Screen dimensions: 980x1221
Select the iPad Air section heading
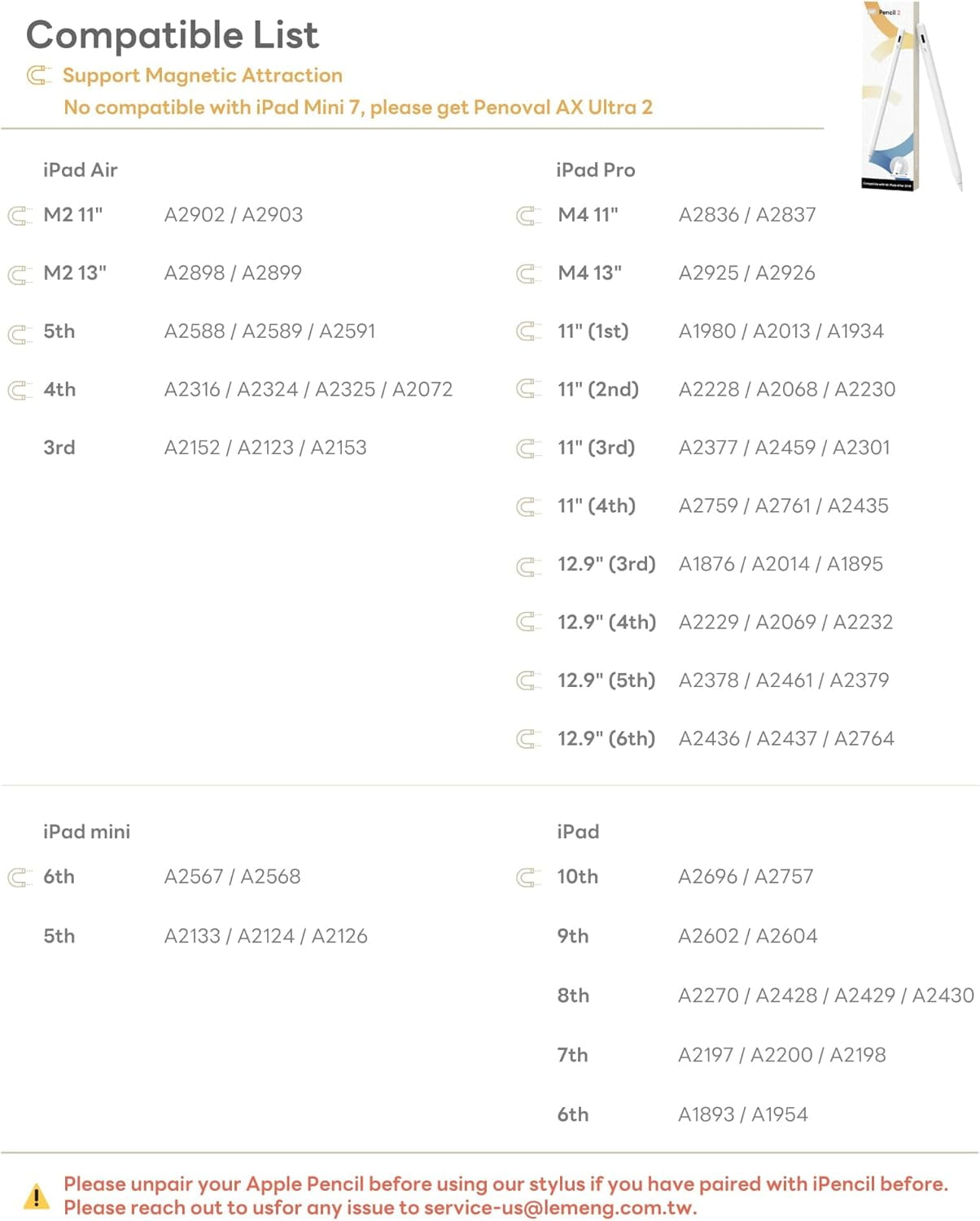pos(80,170)
